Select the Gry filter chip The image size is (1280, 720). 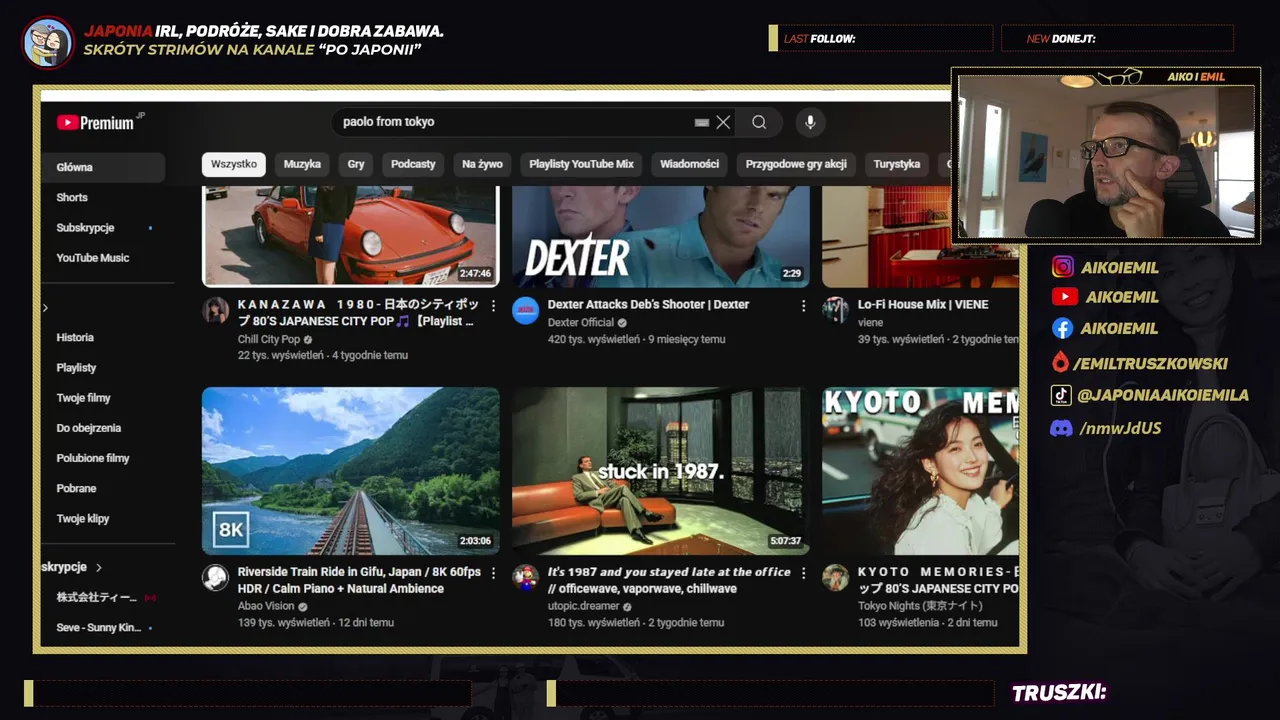pos(356,164)
